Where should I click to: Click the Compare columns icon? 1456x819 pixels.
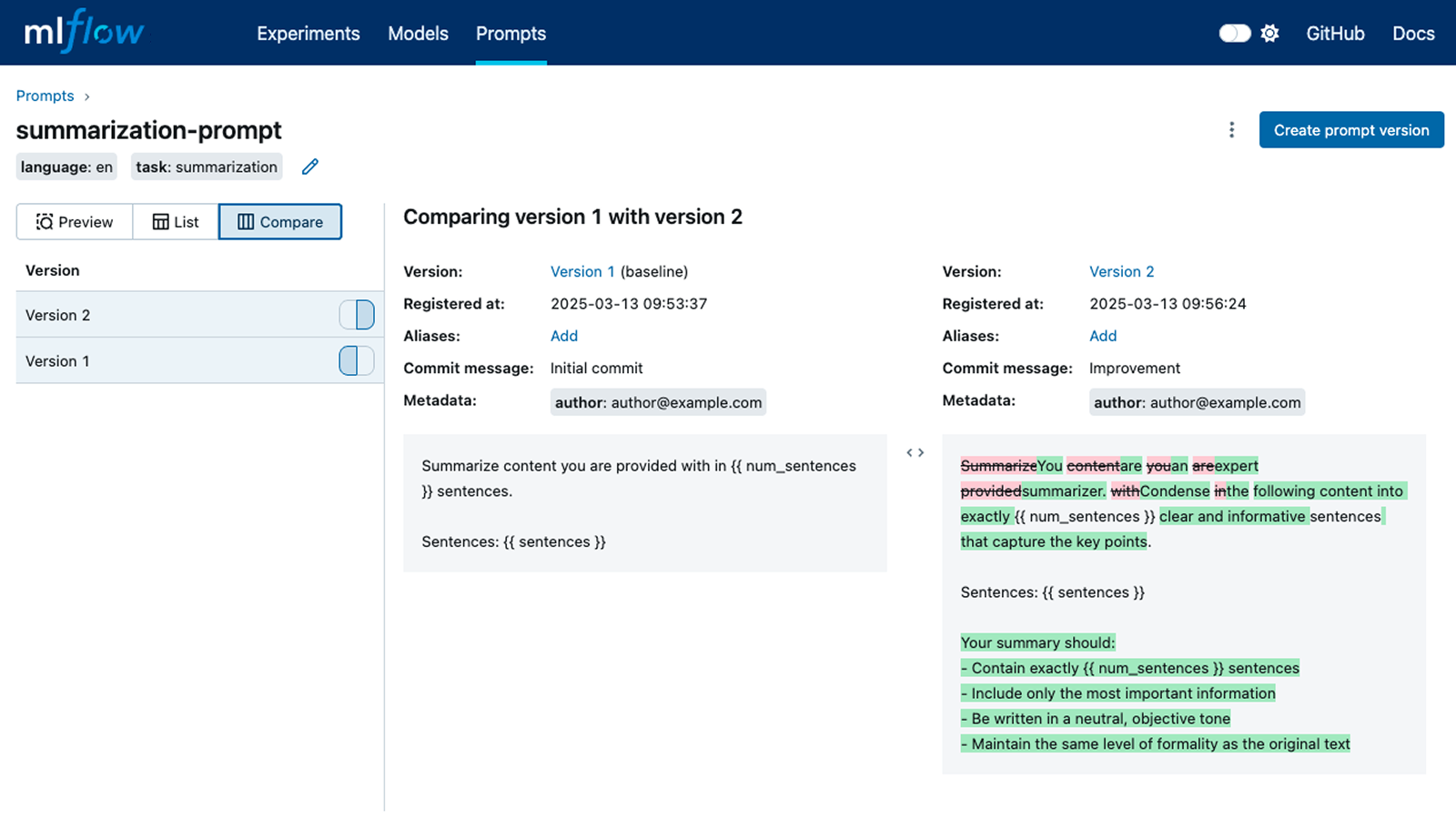click(244, 221)
